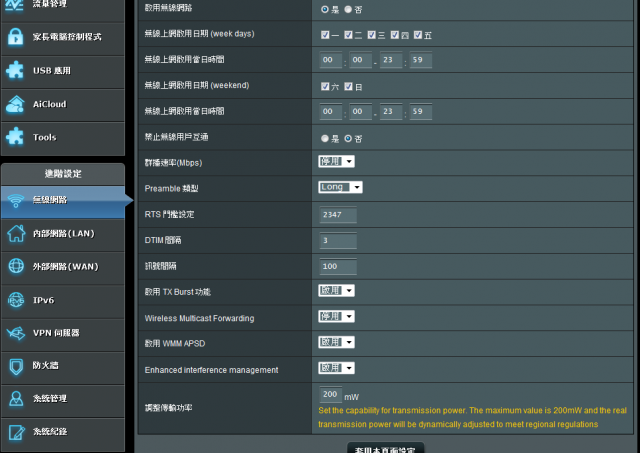Click traffic manager icon at top
640x453 pixels.
point(15,5)
